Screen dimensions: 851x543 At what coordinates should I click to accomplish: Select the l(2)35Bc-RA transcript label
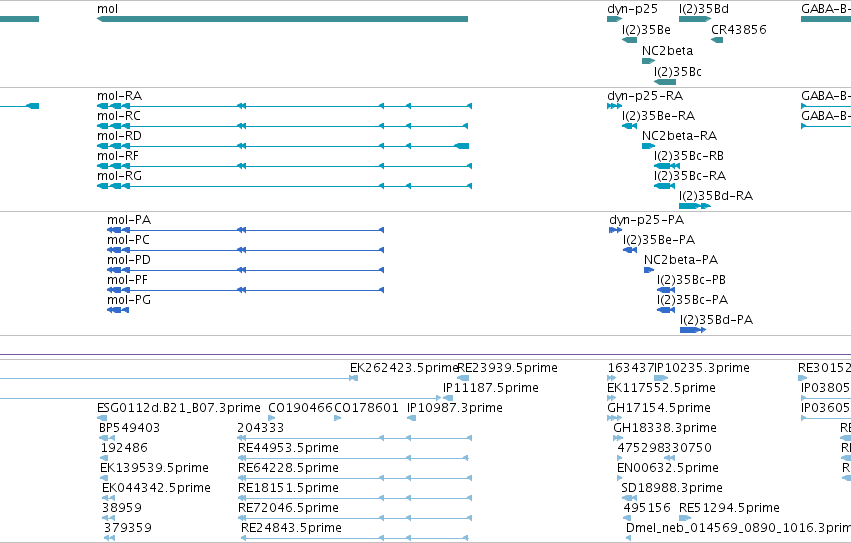click(690, 176)
